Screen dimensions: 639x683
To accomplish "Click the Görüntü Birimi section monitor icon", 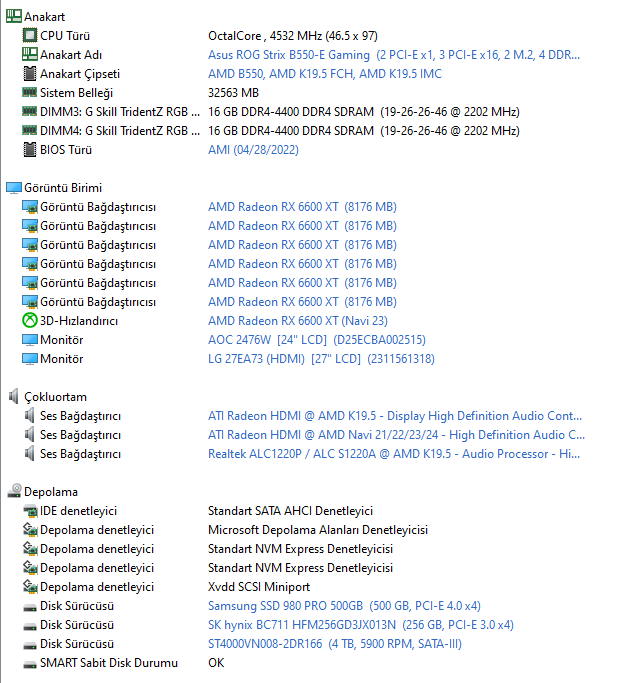I will [14, 188].
